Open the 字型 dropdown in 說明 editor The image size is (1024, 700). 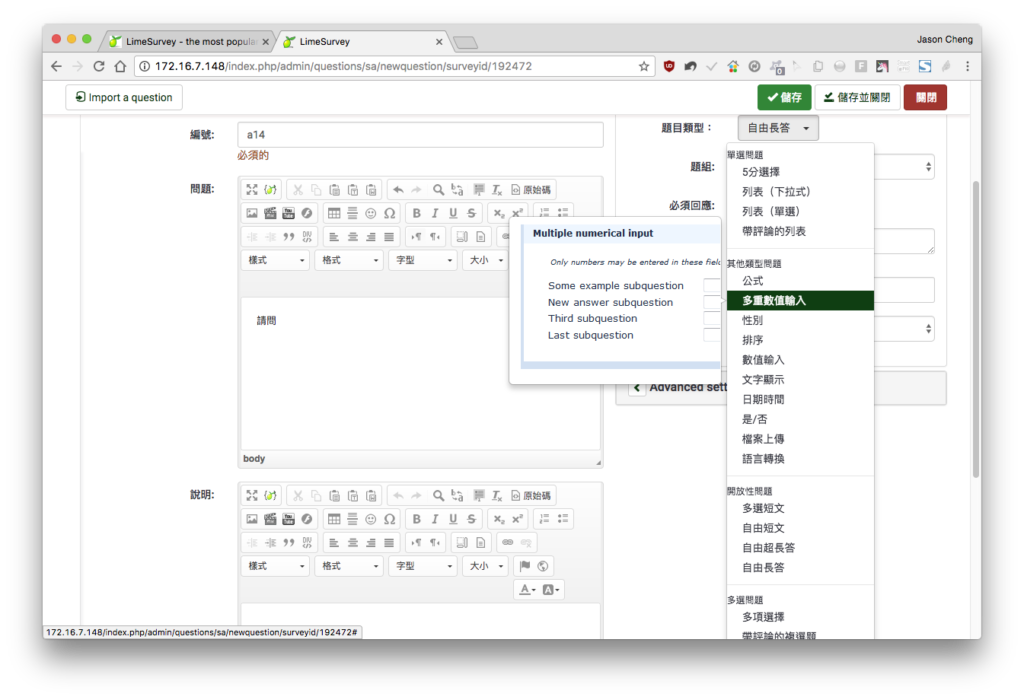tap(424, 566)
